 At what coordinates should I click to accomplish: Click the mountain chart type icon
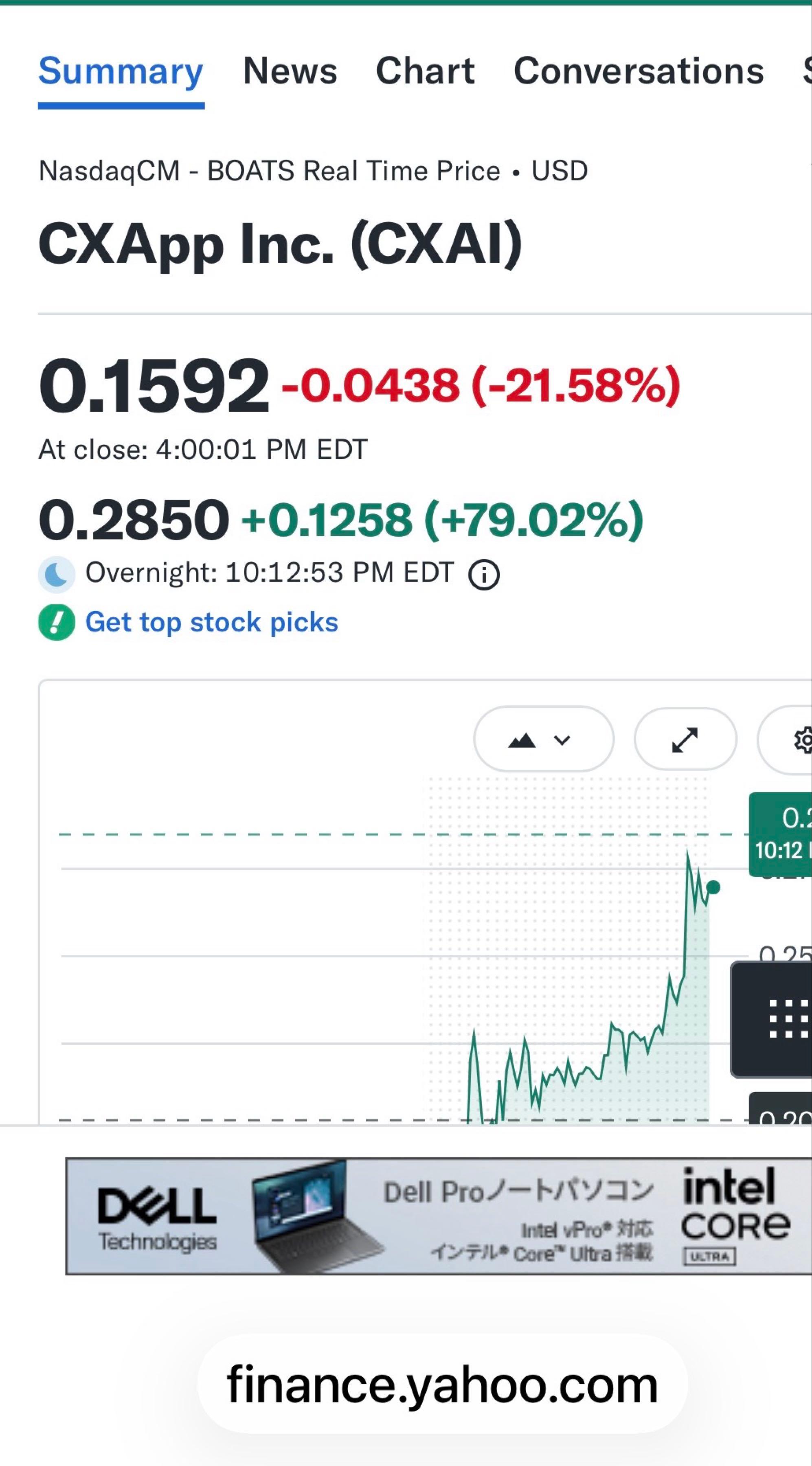point(522,740)
